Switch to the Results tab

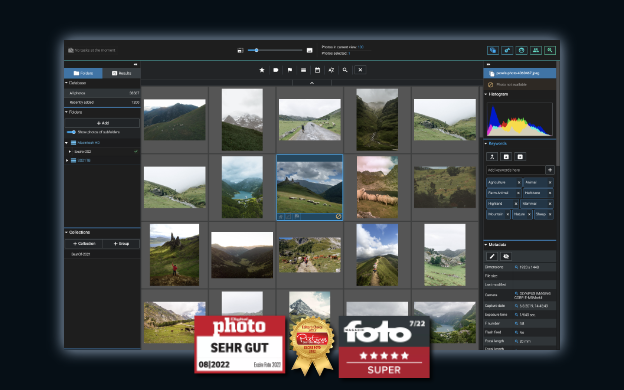click(121, 73)
